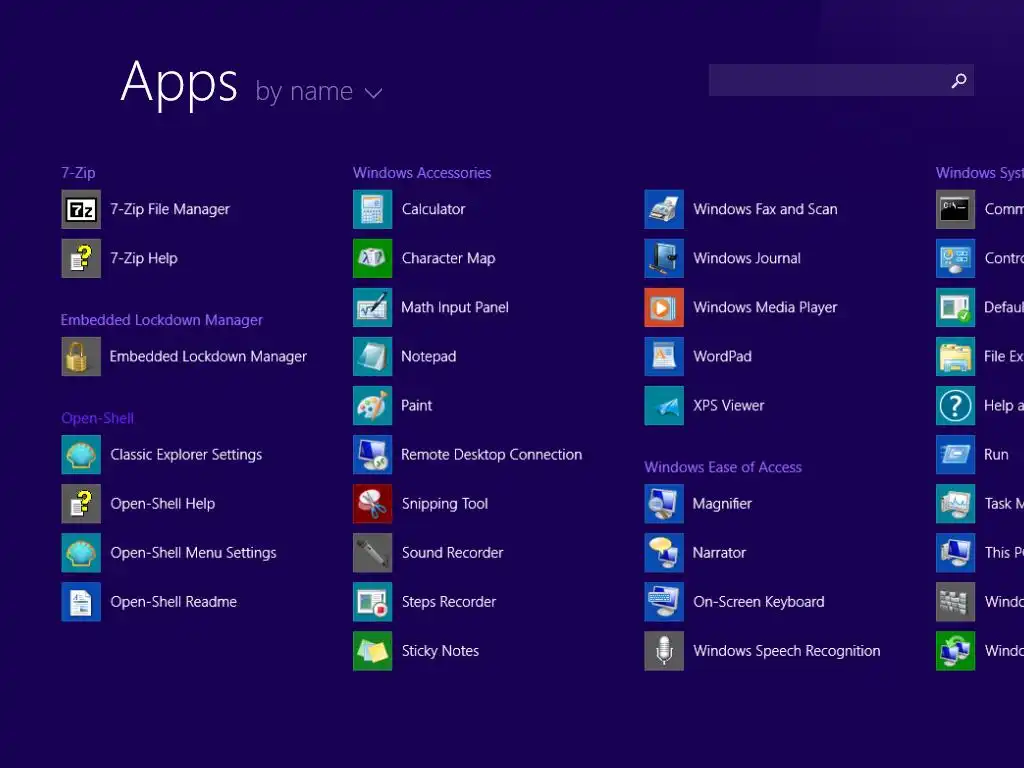Open the Windows Journal icon
The image size is (1024, 768).
click(664, 258)
